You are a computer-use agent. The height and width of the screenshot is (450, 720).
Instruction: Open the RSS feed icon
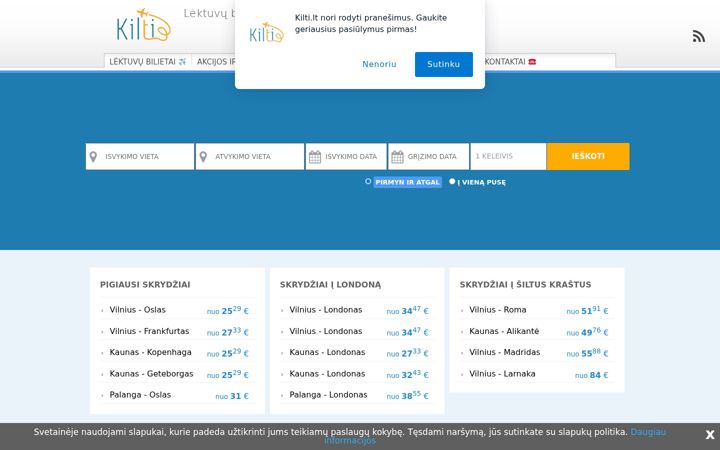click(699, 36)
